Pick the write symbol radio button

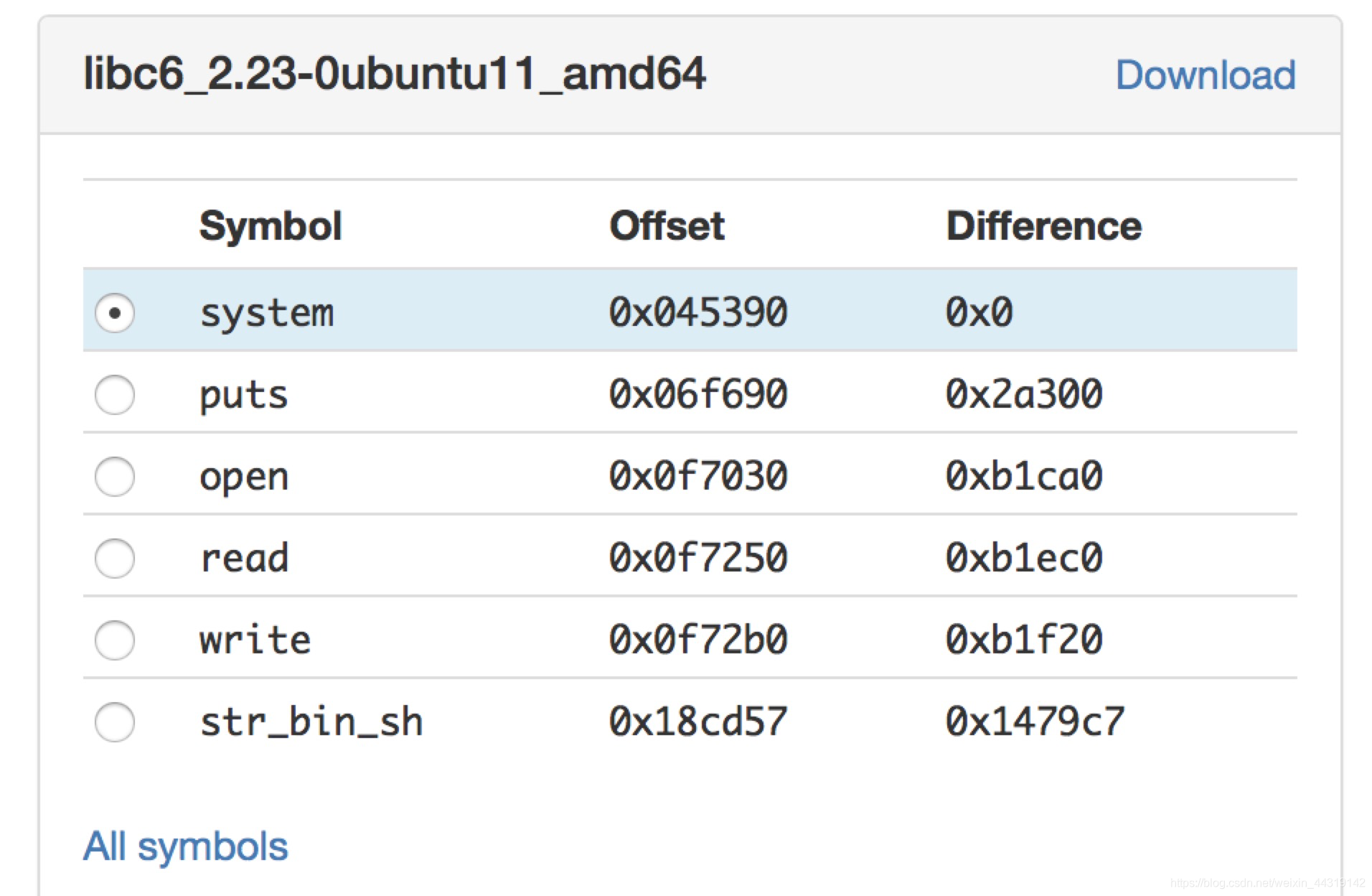115,640
